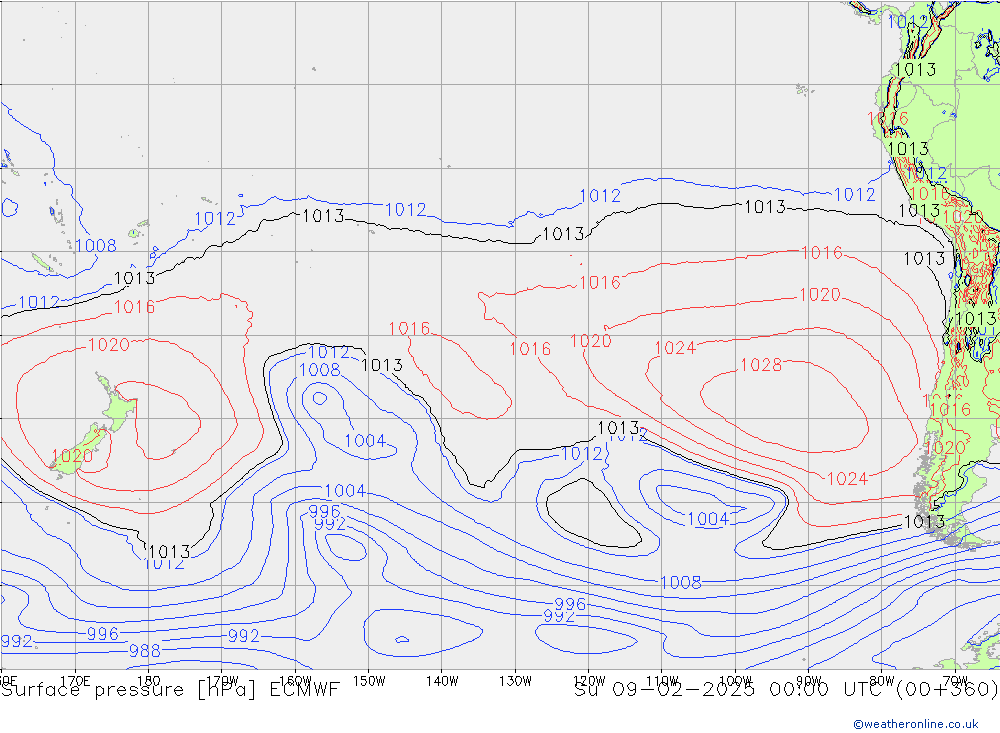
Task: Click the 1024 label west of the 1028 high
Action: point(674,348)
